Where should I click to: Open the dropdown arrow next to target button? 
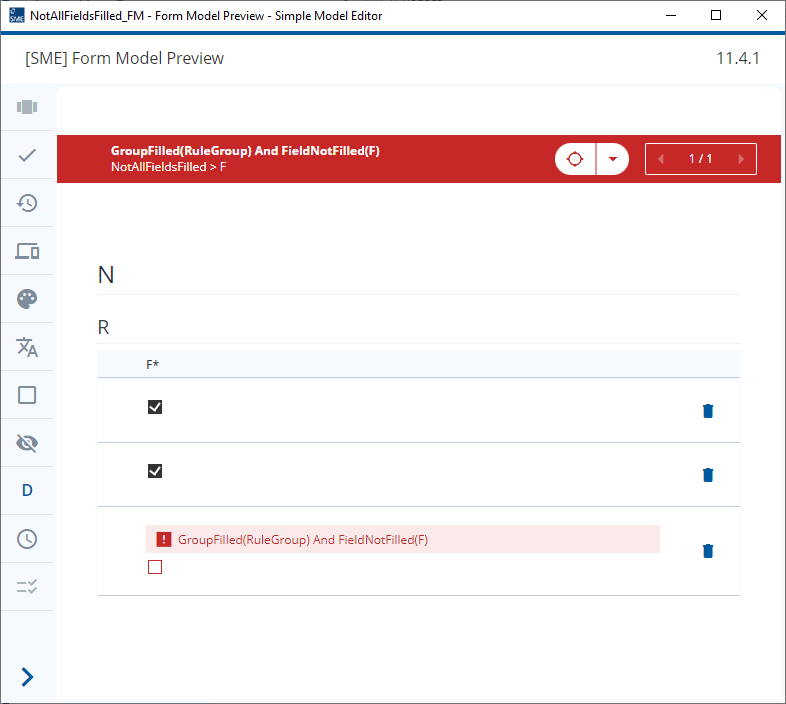(613, 159)
